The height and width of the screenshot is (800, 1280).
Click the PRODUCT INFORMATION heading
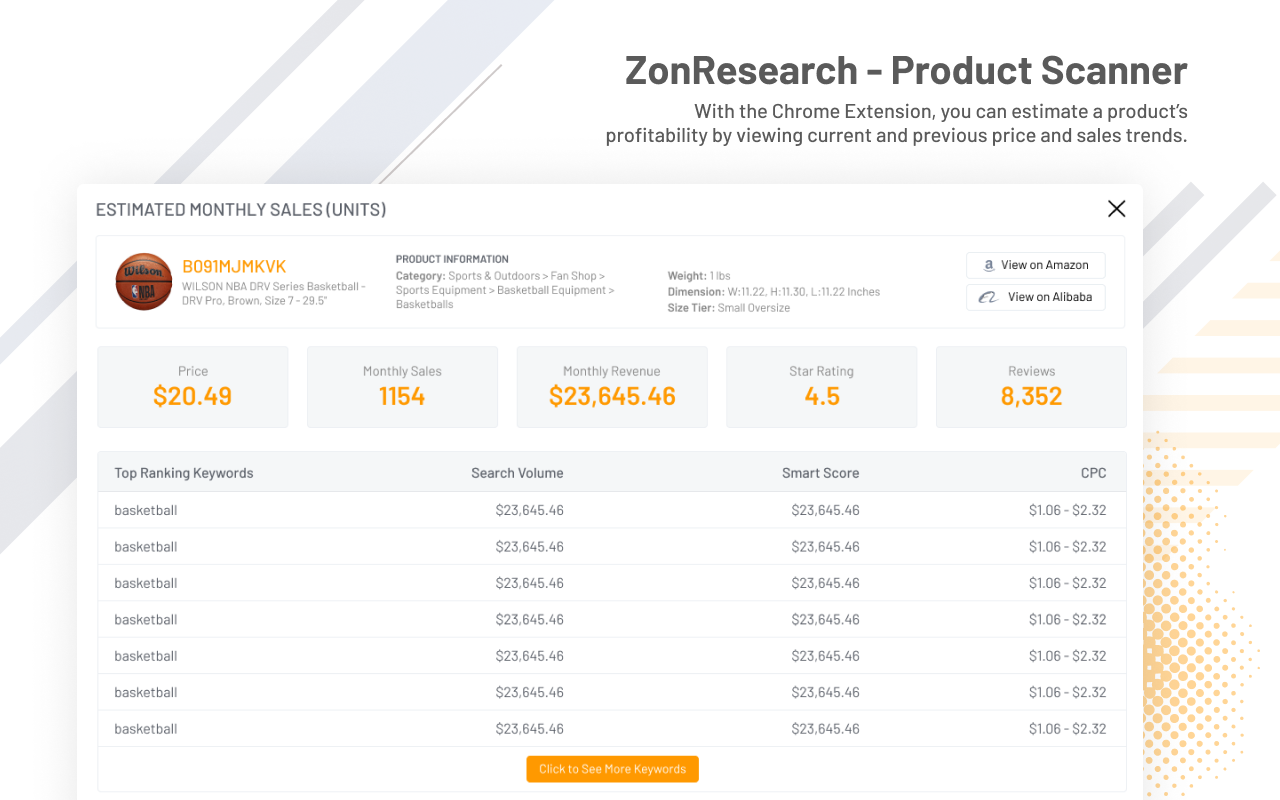[452, 259]
